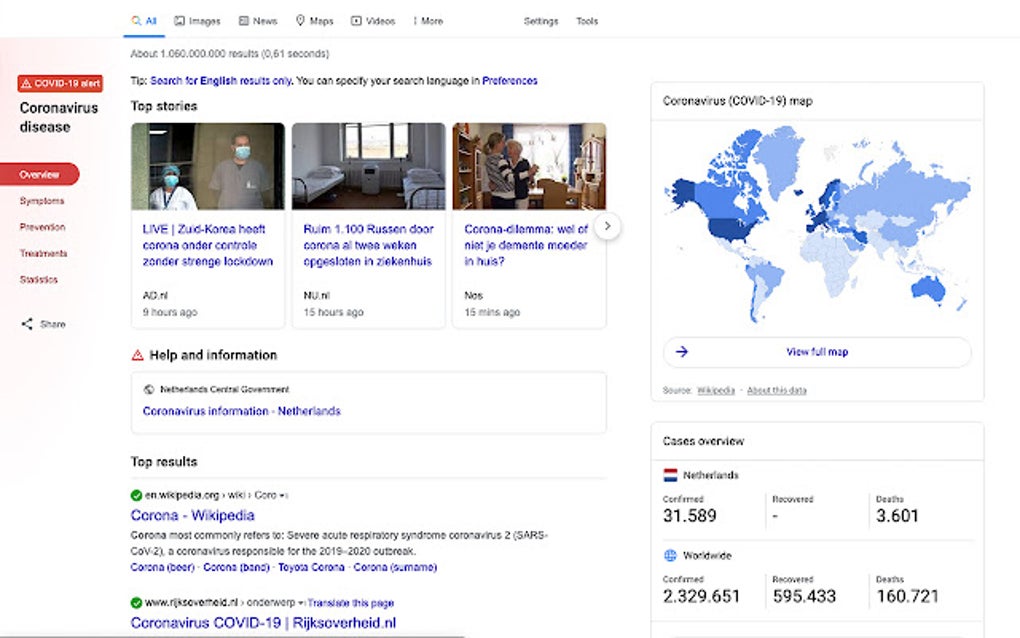Click the next arrow on Top stories carousel
Viewport: 1020px width, 638px height.
[607, 226]
